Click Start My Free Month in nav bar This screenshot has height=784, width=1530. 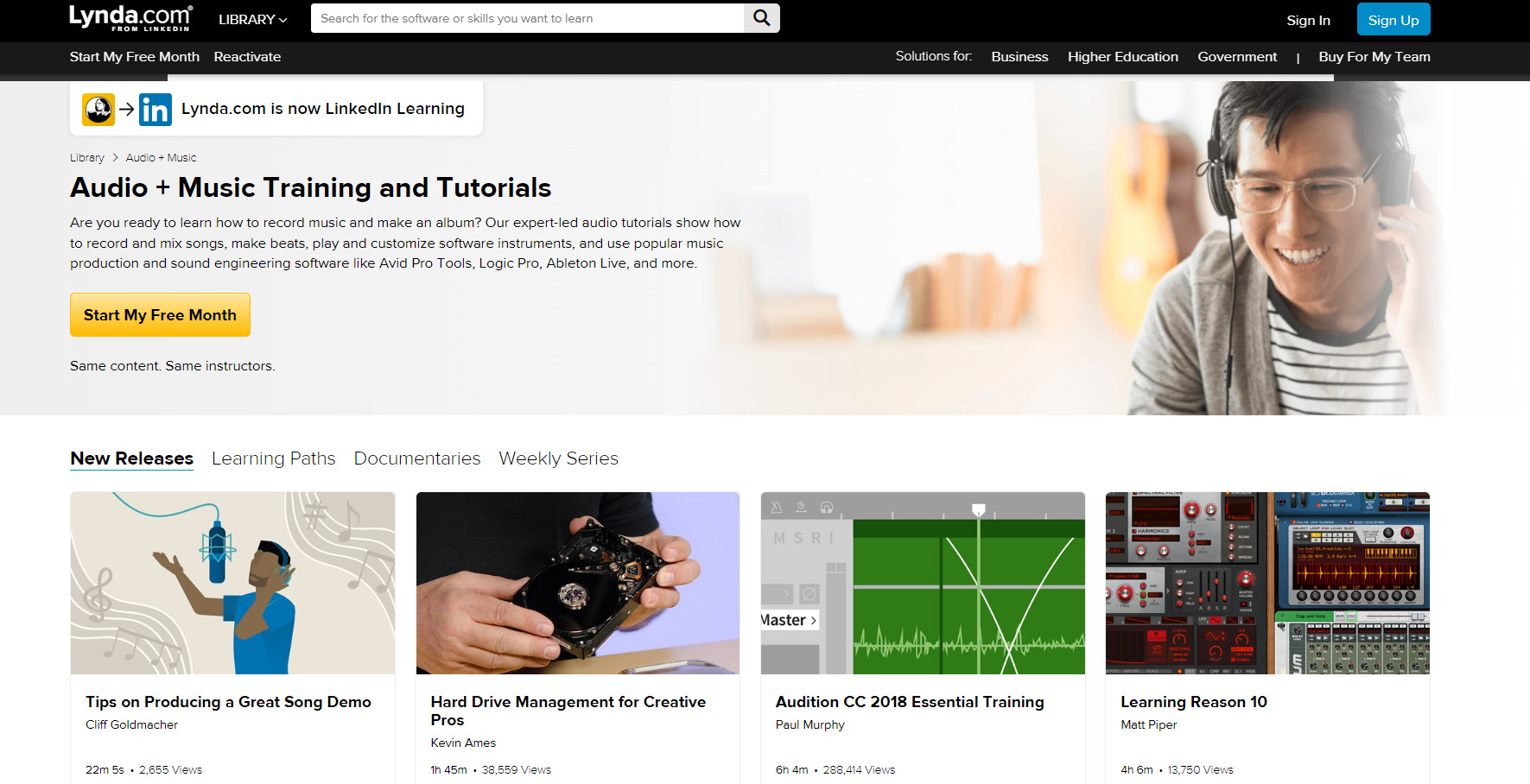(x=135, y=57)
